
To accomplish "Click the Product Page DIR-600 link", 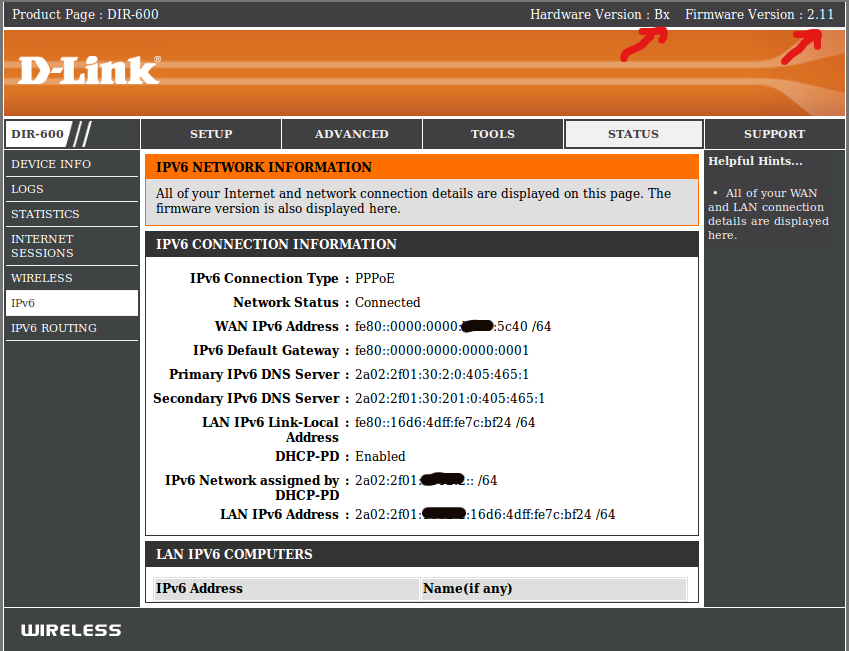I will click(85, 14).
